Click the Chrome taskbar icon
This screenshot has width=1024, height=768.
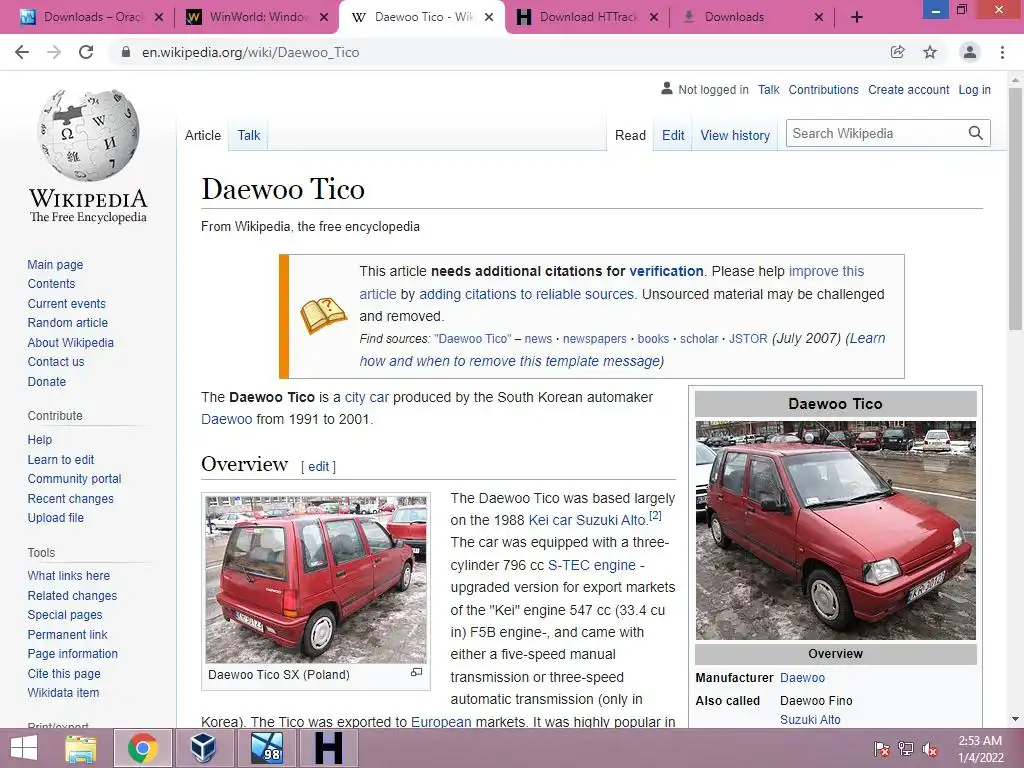pos(143,748)
